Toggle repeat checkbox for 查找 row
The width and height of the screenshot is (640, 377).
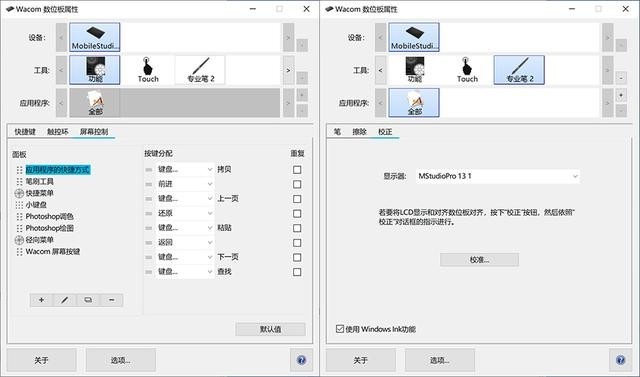(x=297, y=272)
